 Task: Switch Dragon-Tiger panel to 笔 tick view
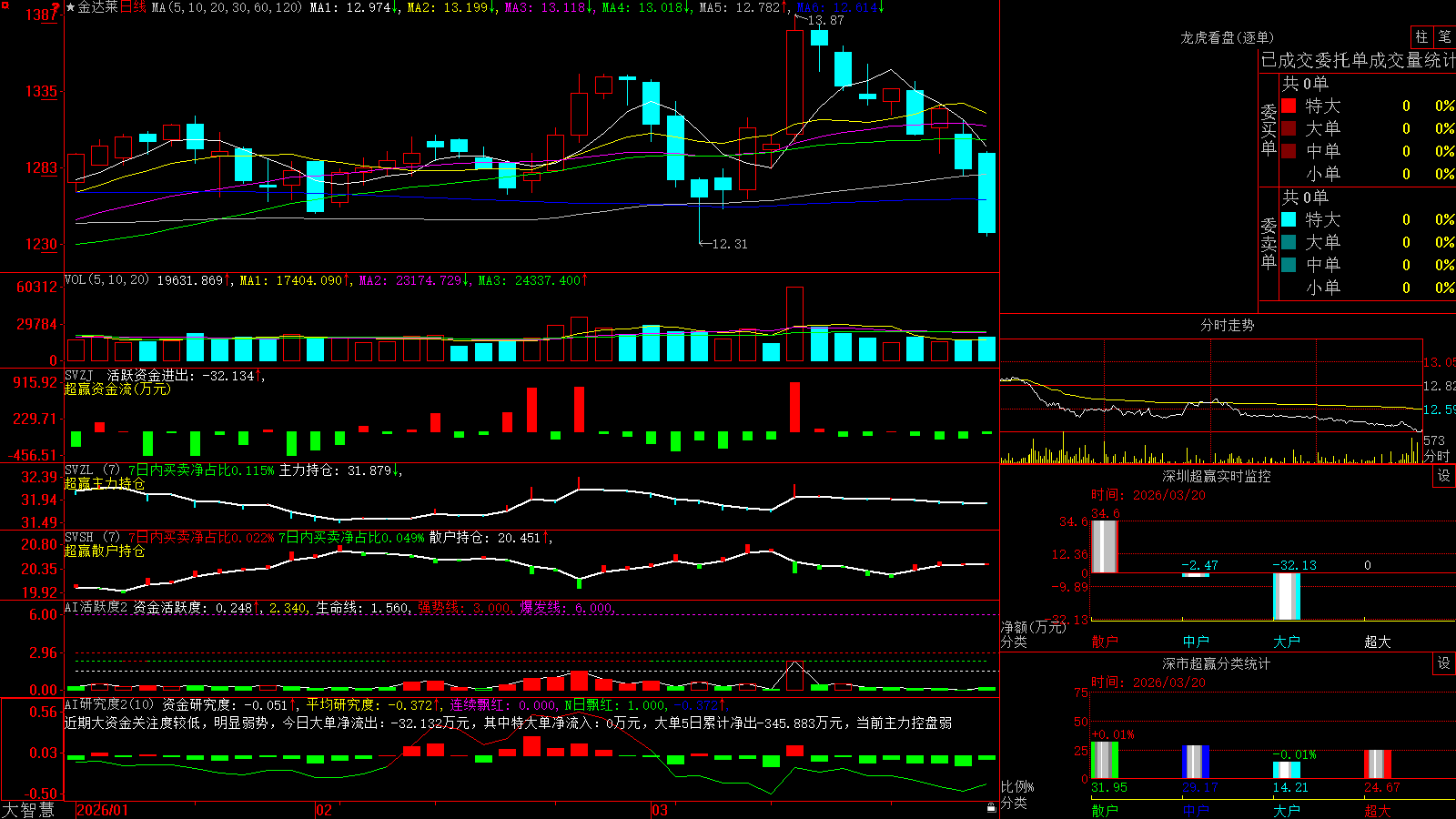(1444, 36)
